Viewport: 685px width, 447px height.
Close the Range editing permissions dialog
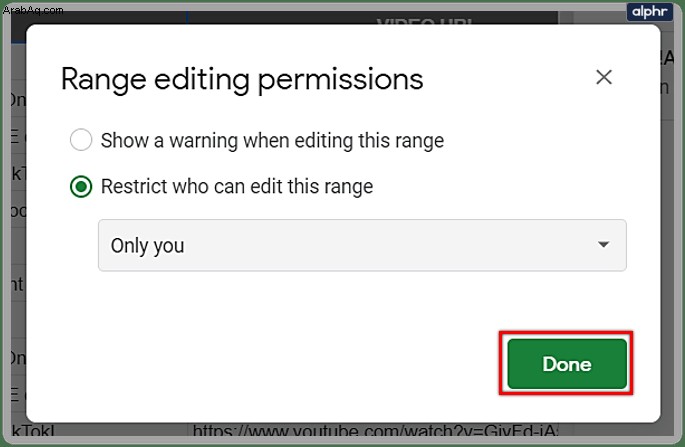604,77
